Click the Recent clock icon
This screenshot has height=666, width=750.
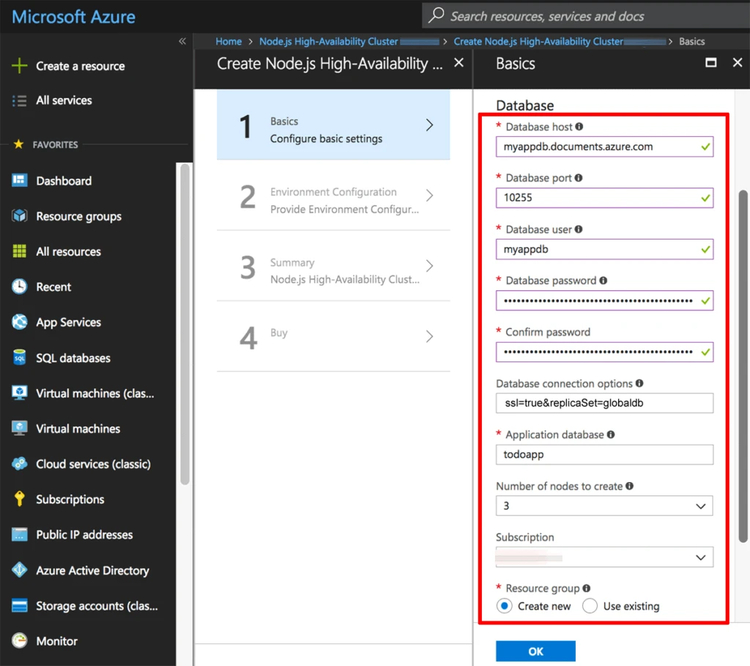(x=19, y=287)
